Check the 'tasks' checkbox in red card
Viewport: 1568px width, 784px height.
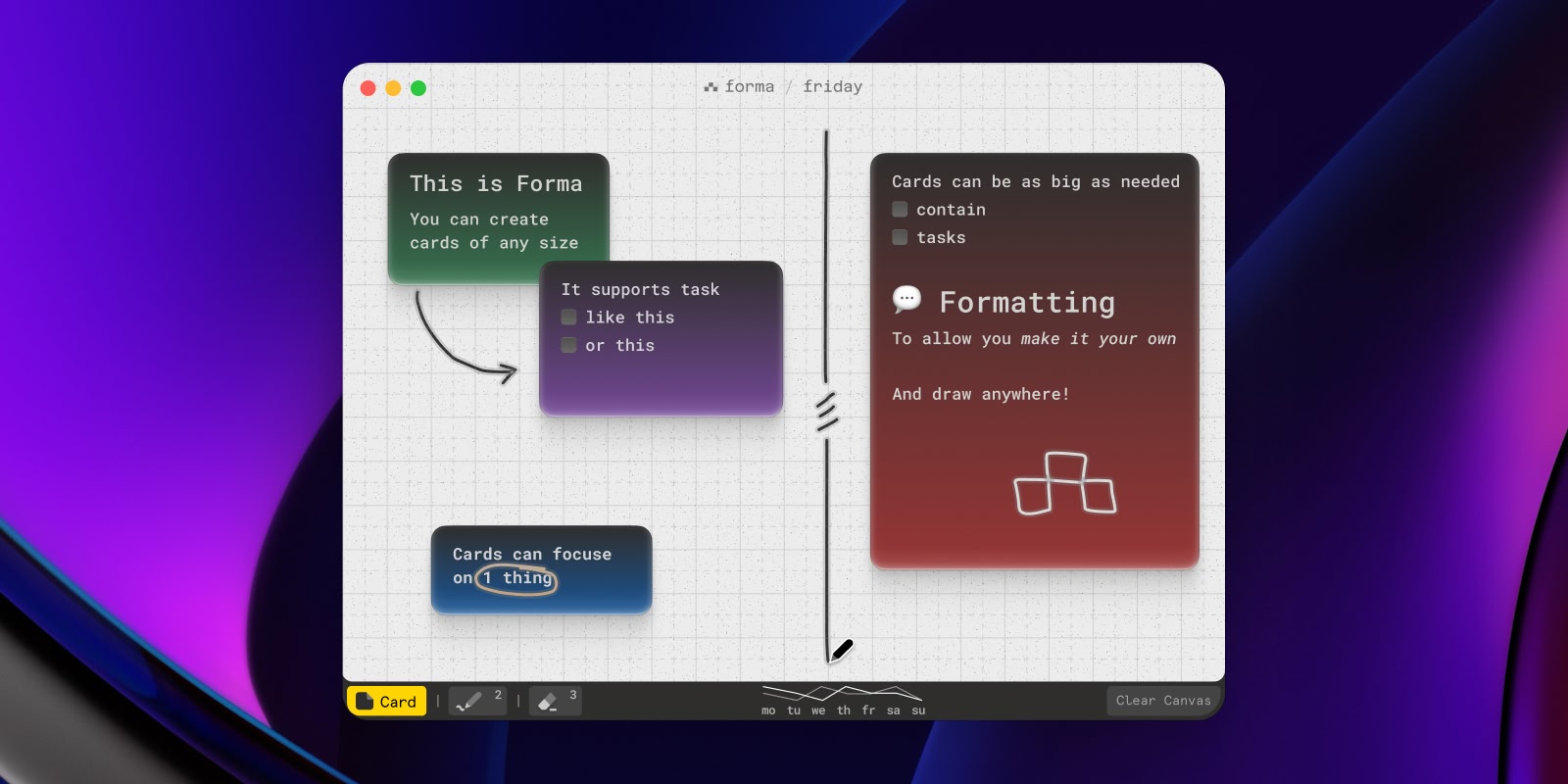[x=900, y=237]
